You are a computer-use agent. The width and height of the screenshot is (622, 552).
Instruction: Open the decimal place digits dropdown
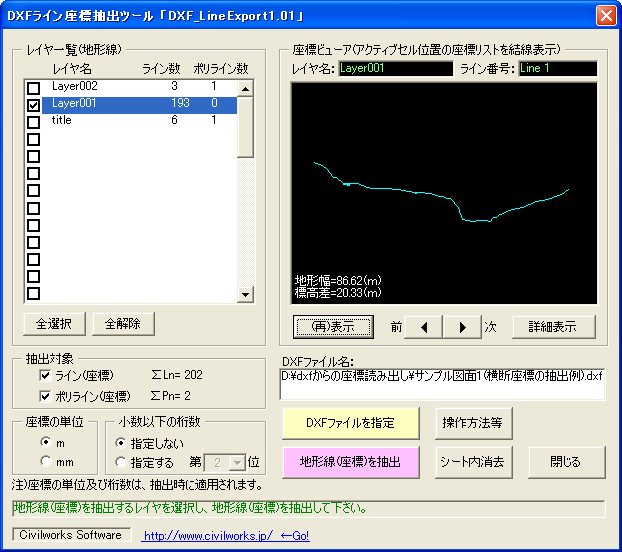[238, 463]
